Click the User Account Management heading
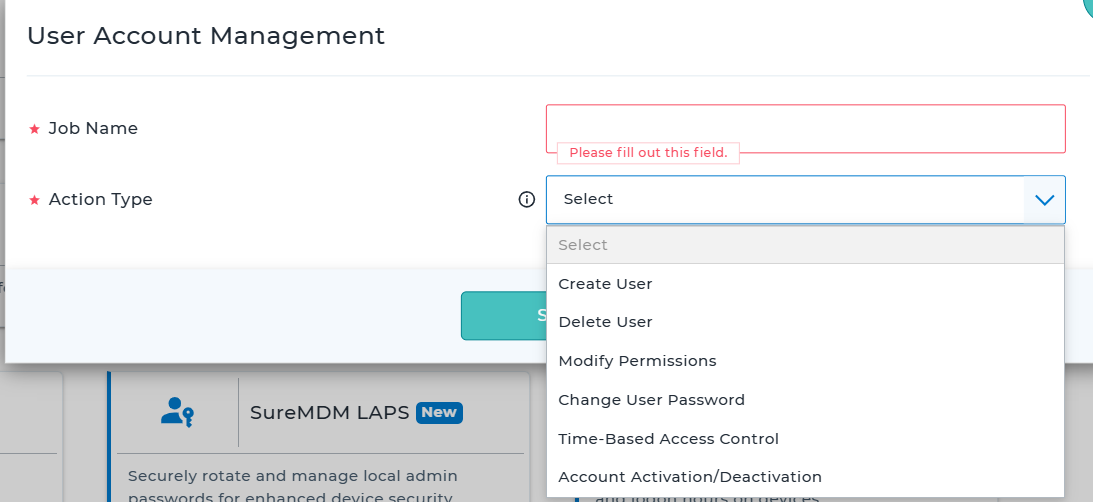This screenshot has height=502, width=1093. pyautogui.click(x=206, y=36)
